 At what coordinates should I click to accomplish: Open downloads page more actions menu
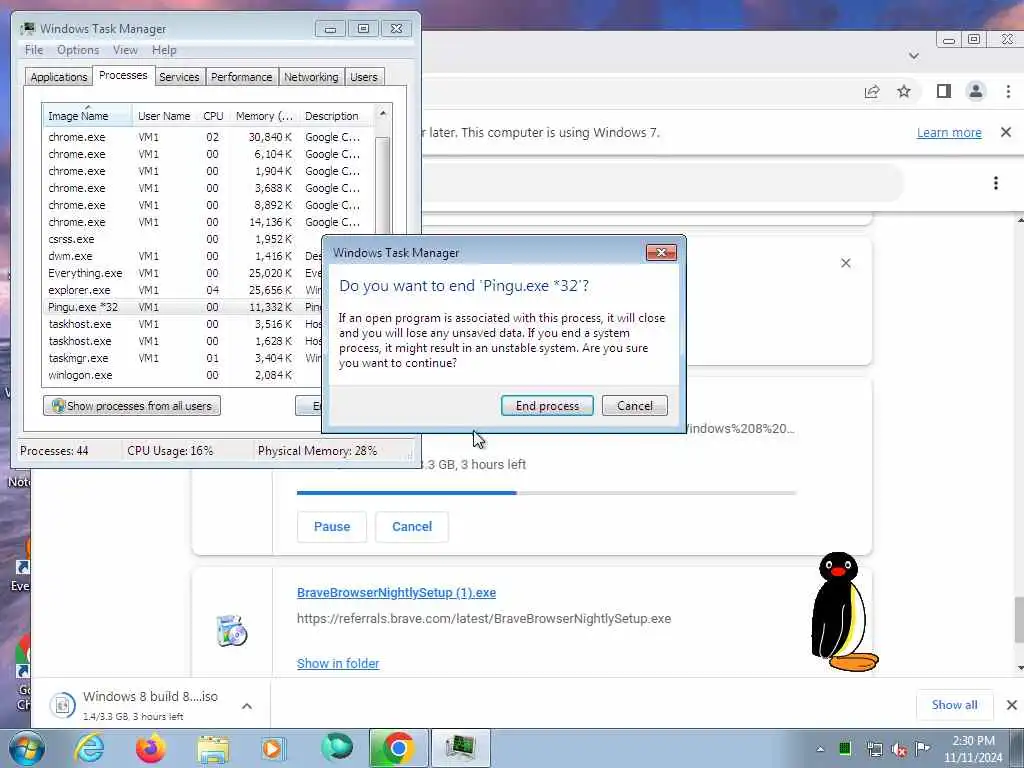tap(996, 183)
